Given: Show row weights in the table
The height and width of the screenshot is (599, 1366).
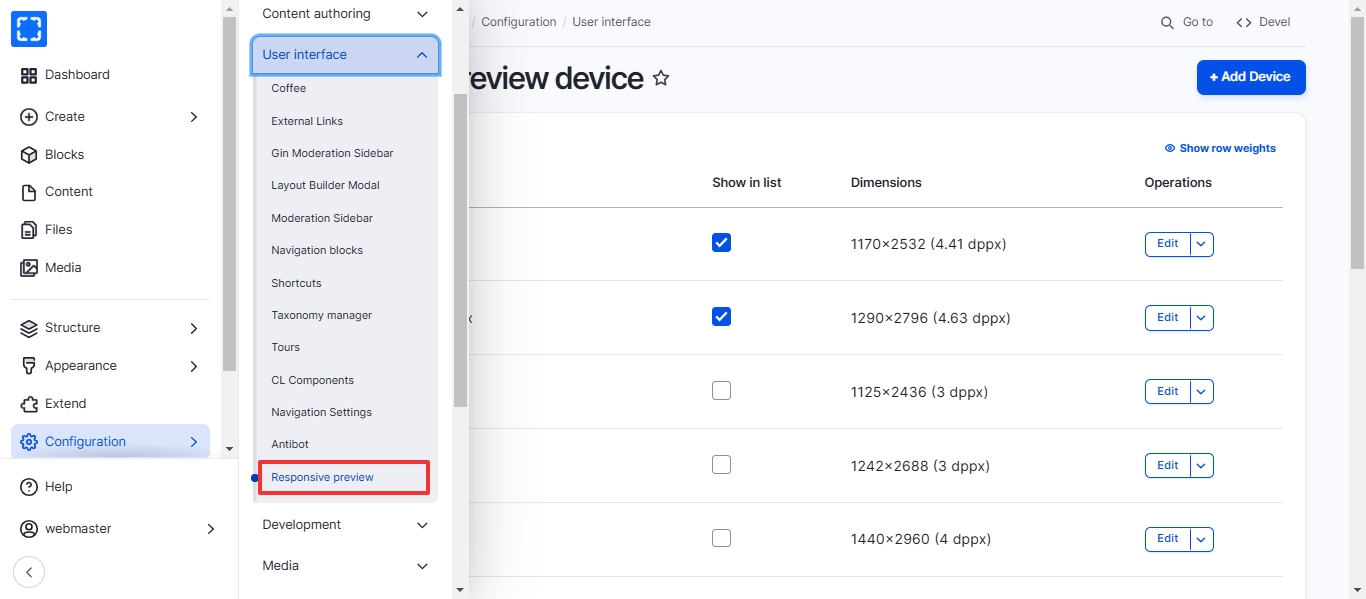Looking at the screenshot, I should point(1220,148).
